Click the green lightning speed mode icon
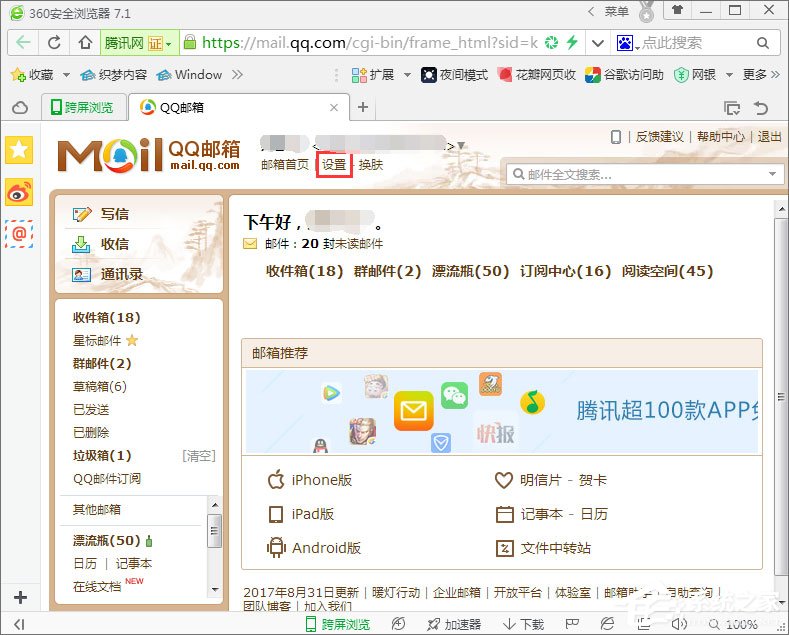The width and height of the screenshot is (789, 635). 572,42
